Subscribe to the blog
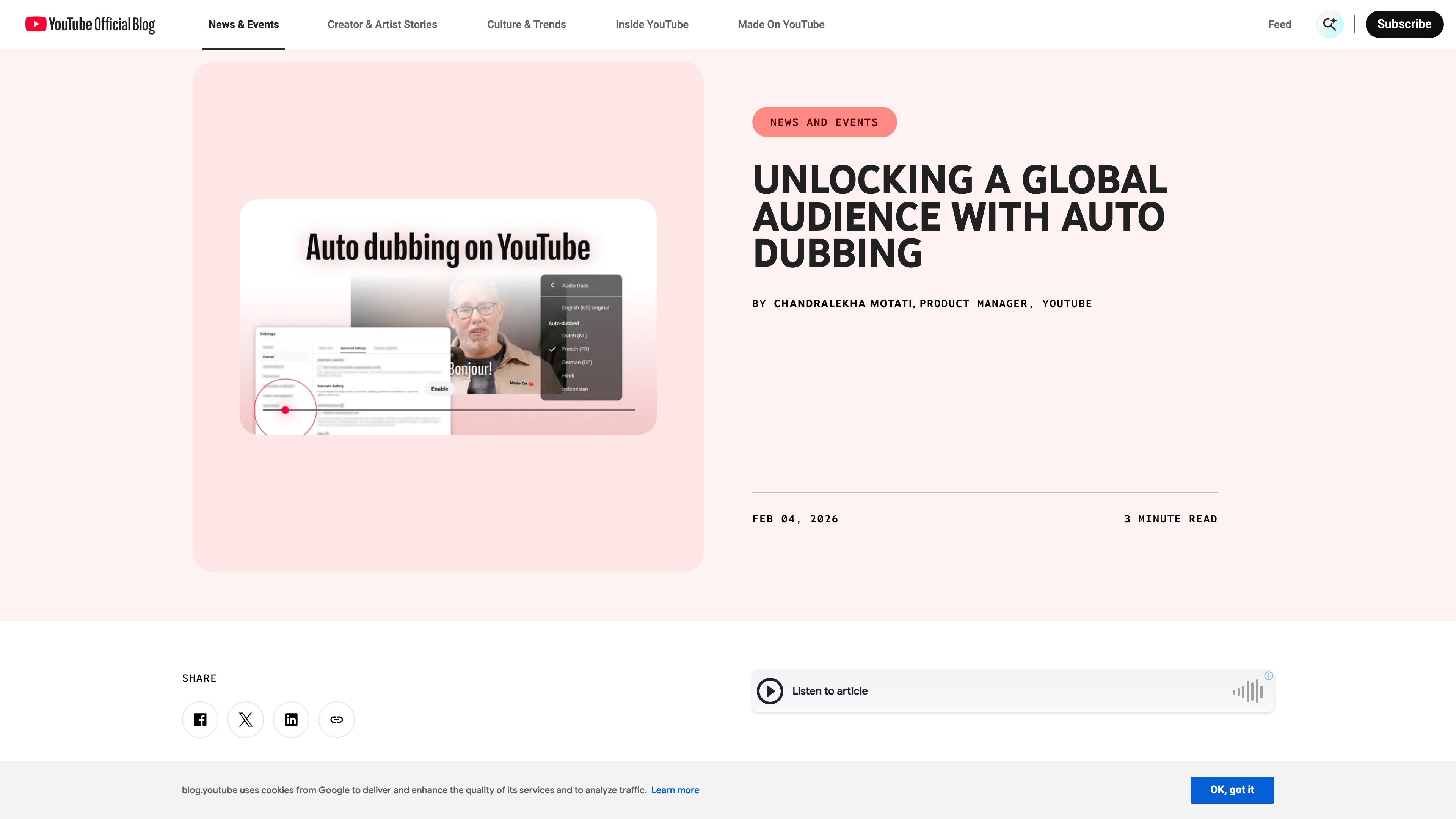The image size is (1456, 819). pos(1404,24)
